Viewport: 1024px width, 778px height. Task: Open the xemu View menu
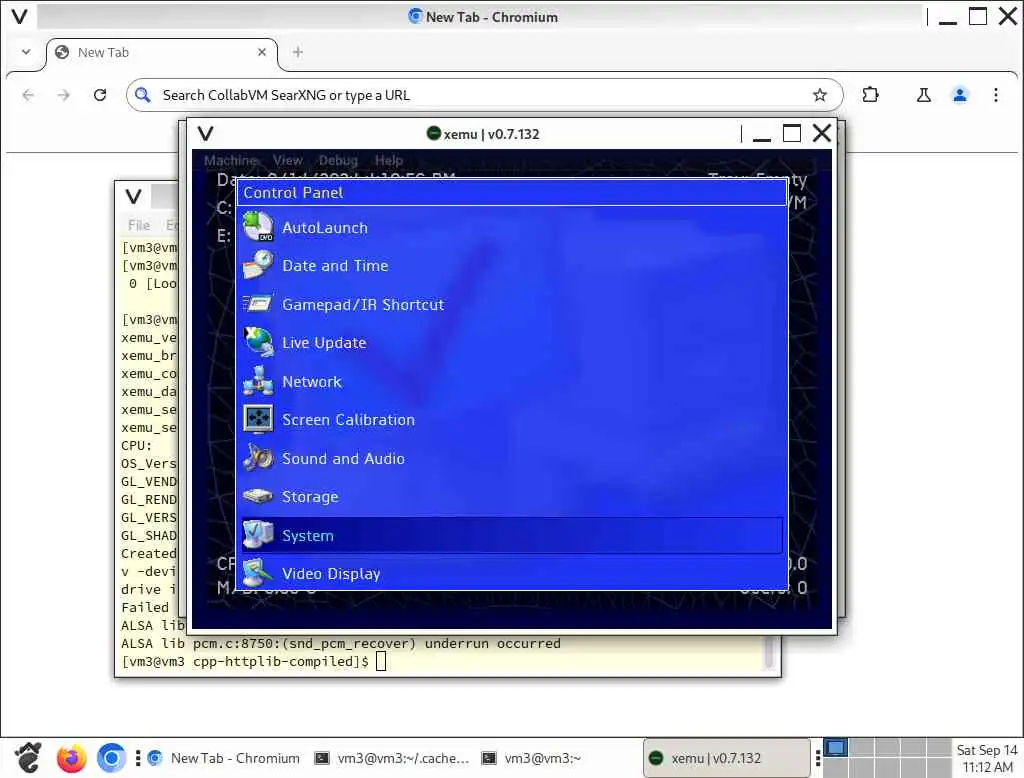coord(287,160)
